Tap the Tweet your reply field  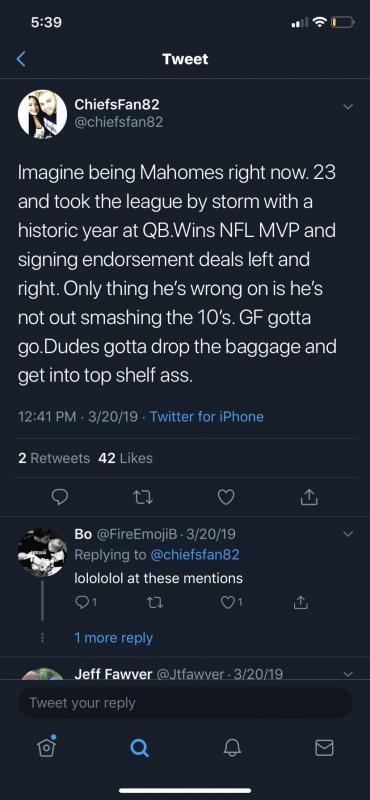click(x=185, y=703)
